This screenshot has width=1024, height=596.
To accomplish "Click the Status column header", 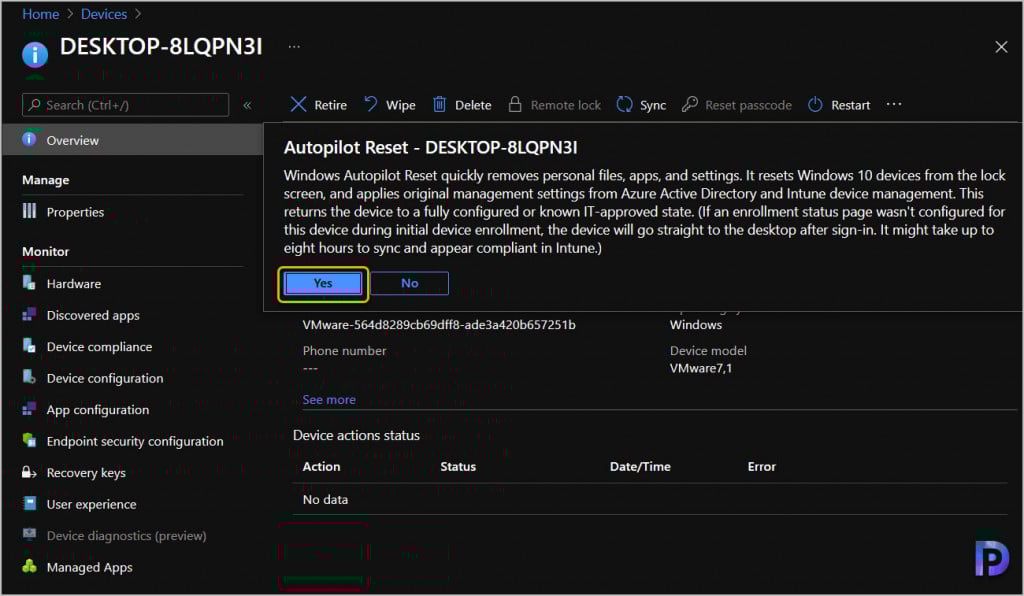I will click(x=458, y=467).
